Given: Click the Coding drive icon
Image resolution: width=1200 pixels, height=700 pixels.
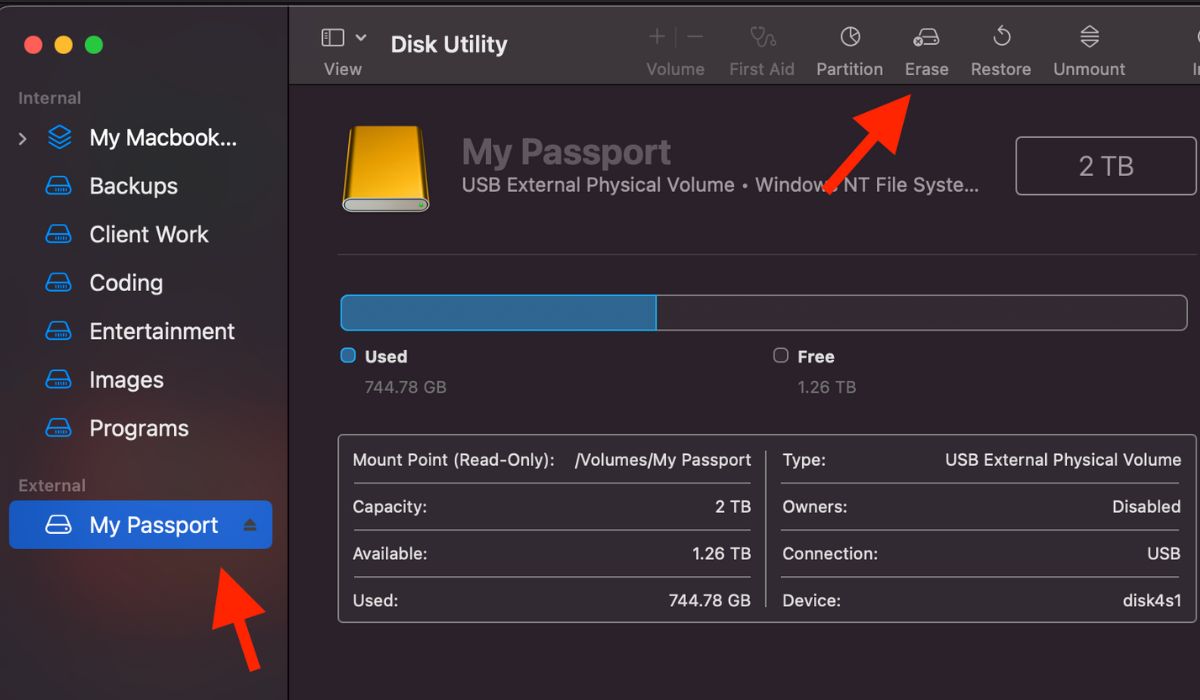Looking at the screenshot, I should click(x=59, y=283).
